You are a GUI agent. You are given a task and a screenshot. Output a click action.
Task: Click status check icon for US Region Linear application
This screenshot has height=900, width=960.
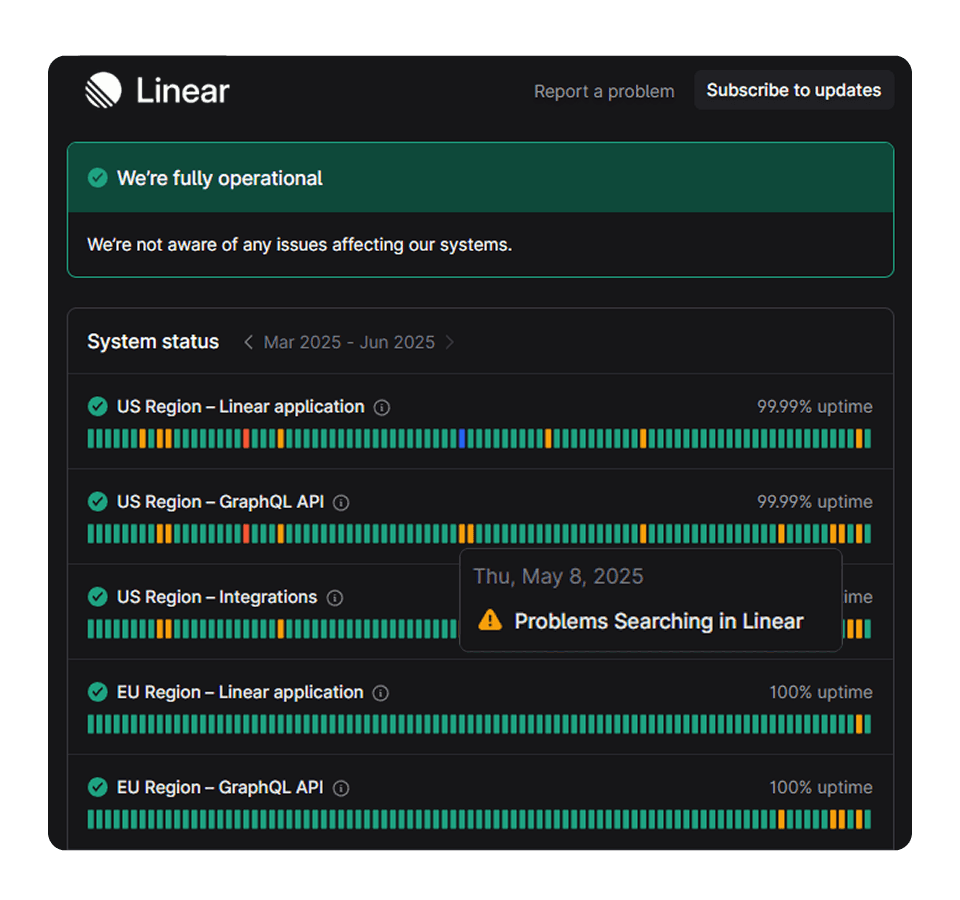point(97,406)
